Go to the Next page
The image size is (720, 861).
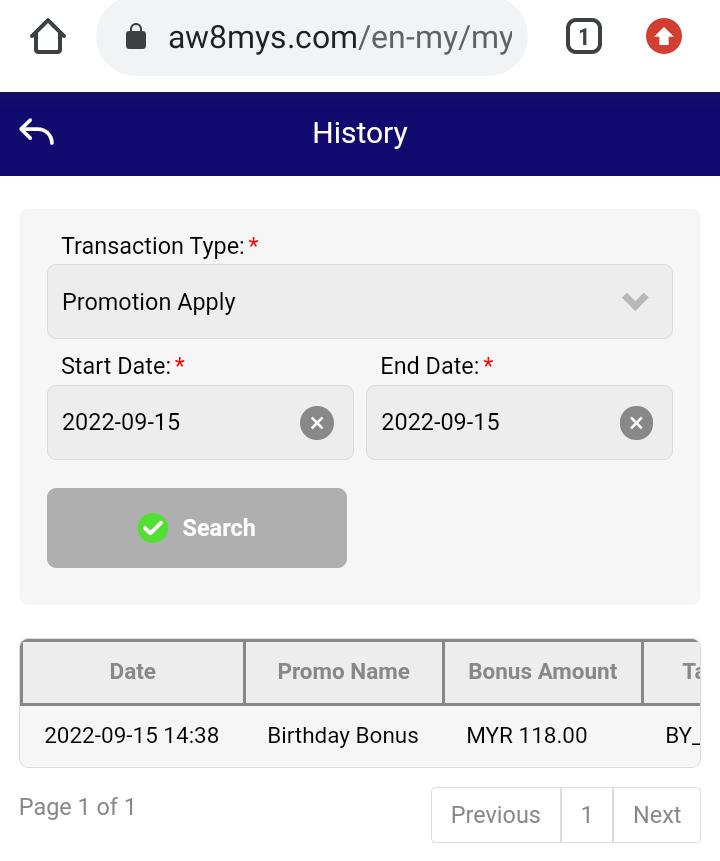point(657,815)
